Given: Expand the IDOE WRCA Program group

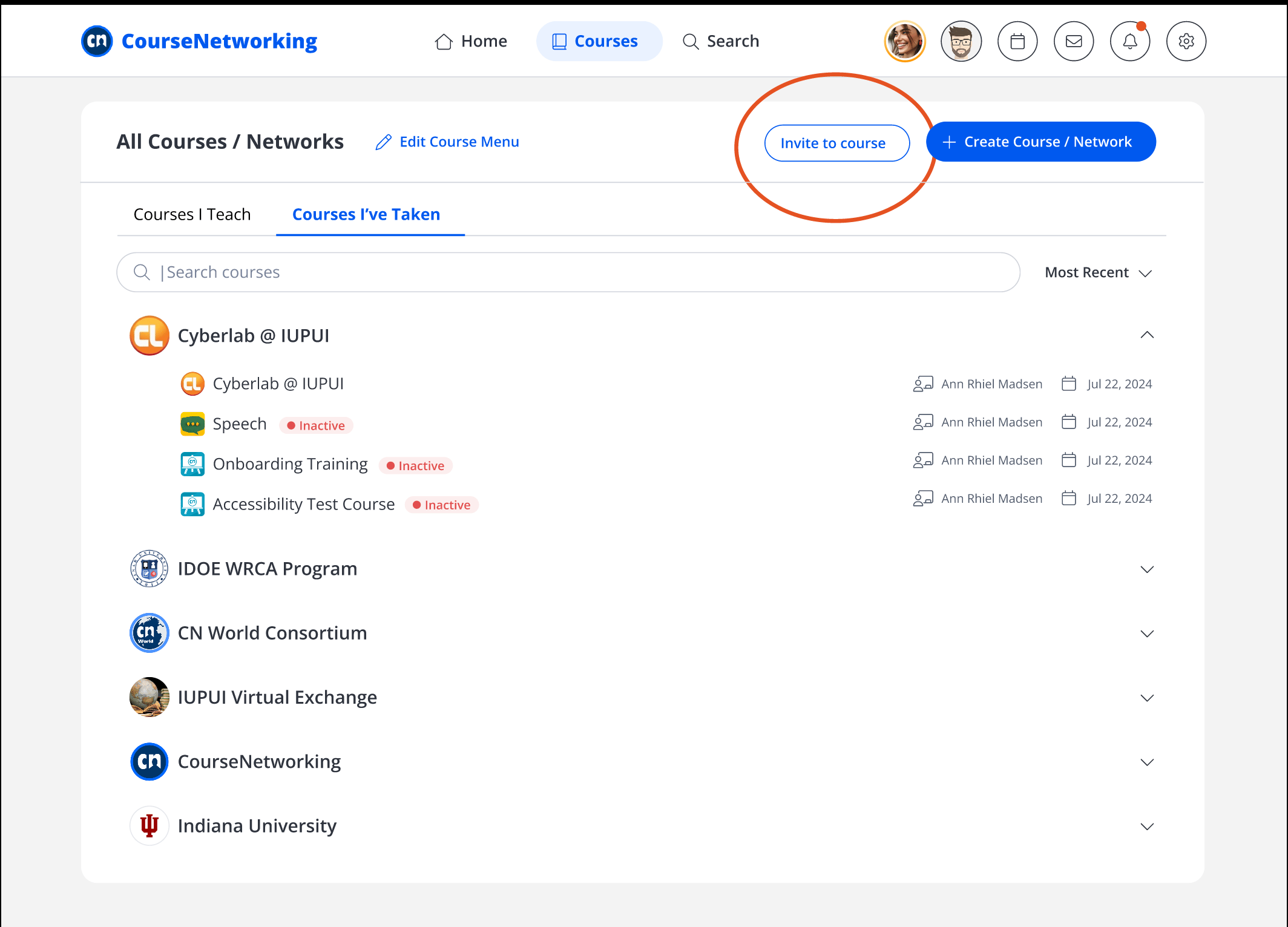Looking at the screenshot, I should [1147, 569].
